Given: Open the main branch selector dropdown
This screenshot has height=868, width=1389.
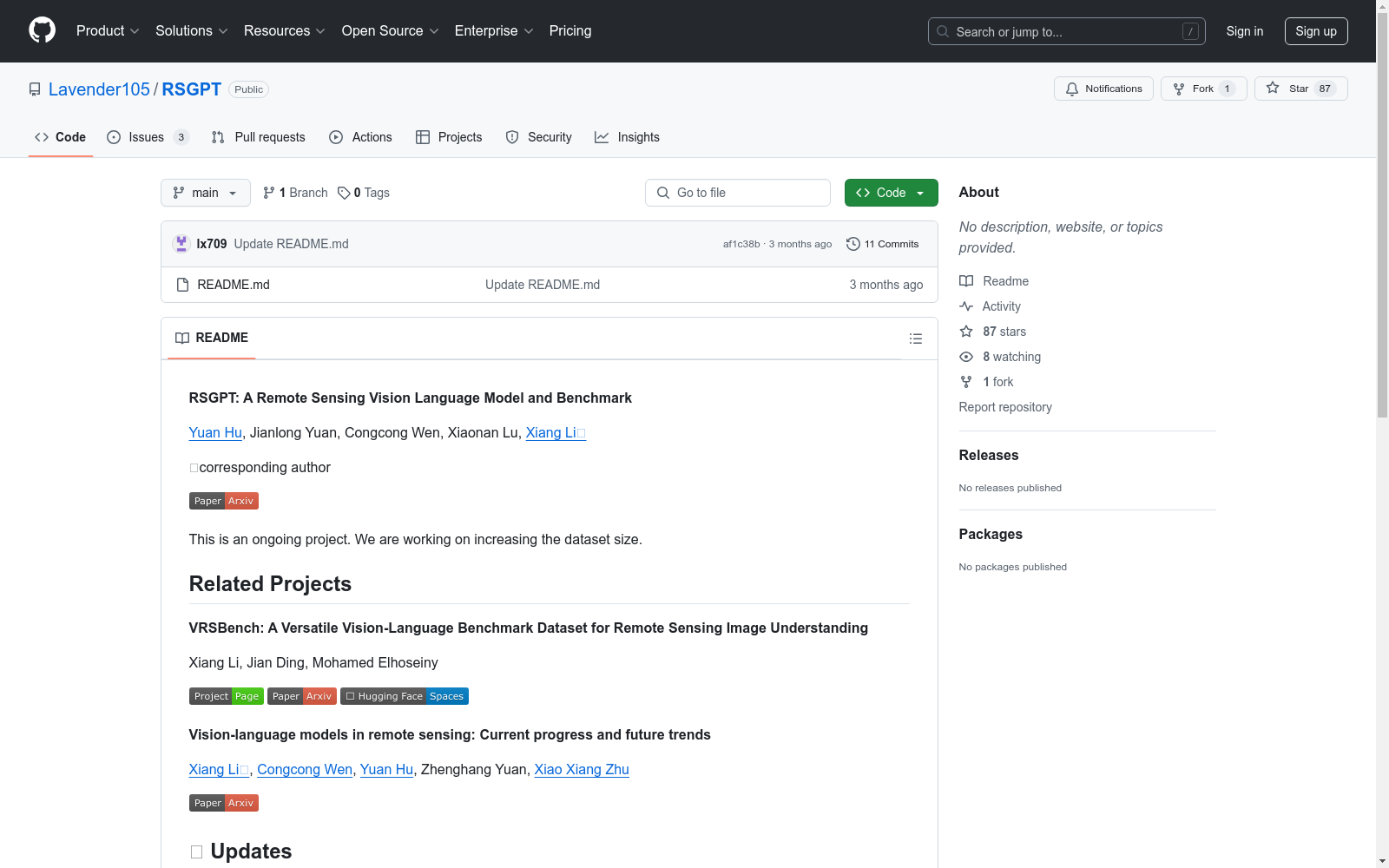Looking at the screenshot, I should pos(206,193).
